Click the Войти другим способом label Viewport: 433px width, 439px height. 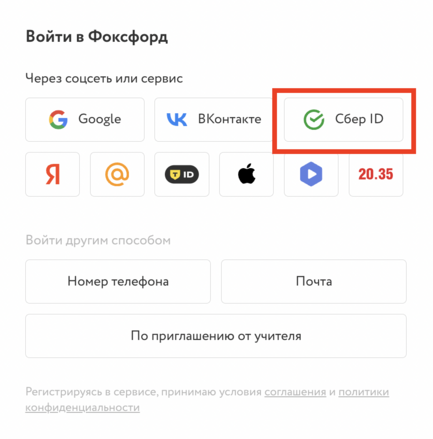point(98,240)
